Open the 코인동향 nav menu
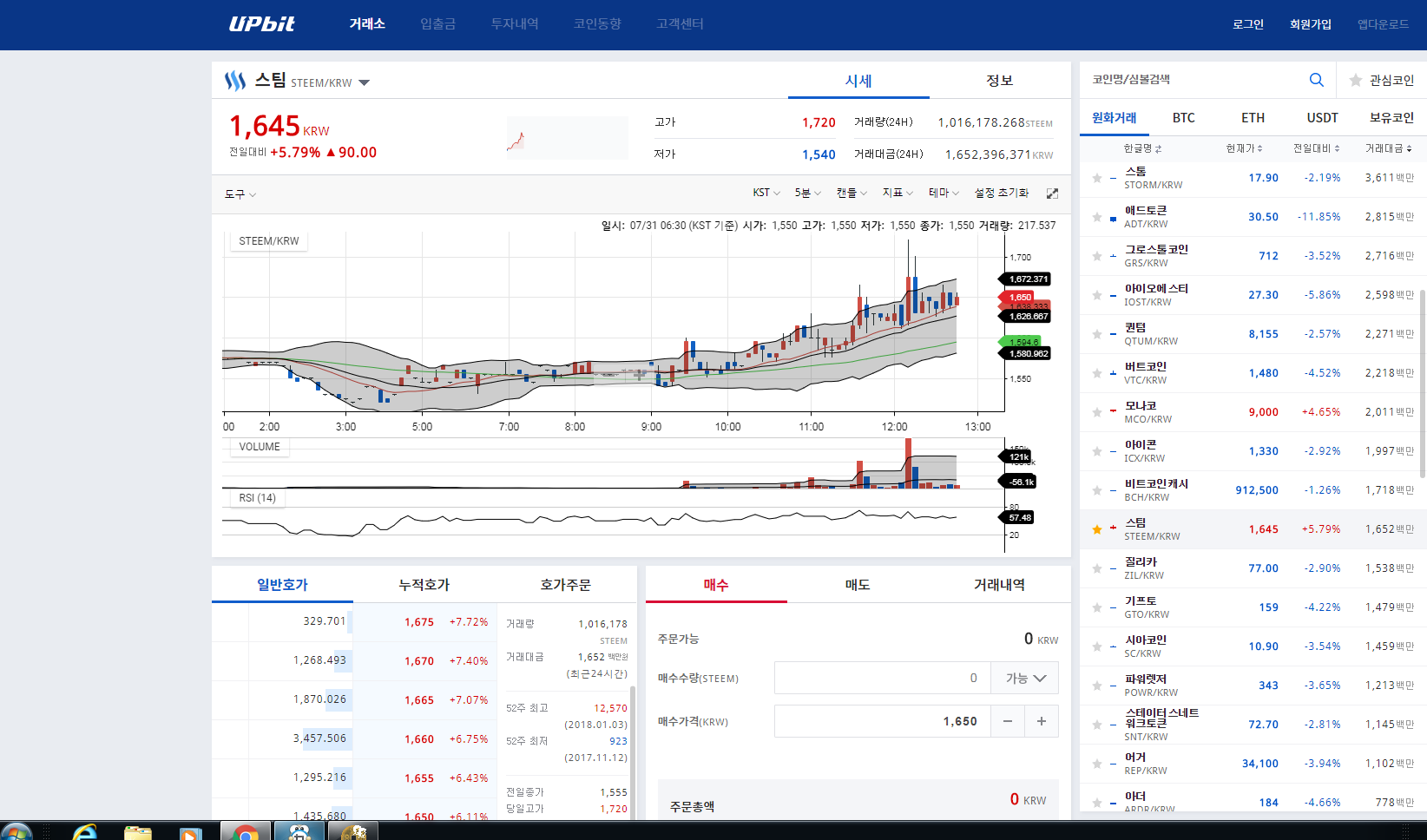This screenshot has height=840, width=1427. click(597, 24)
